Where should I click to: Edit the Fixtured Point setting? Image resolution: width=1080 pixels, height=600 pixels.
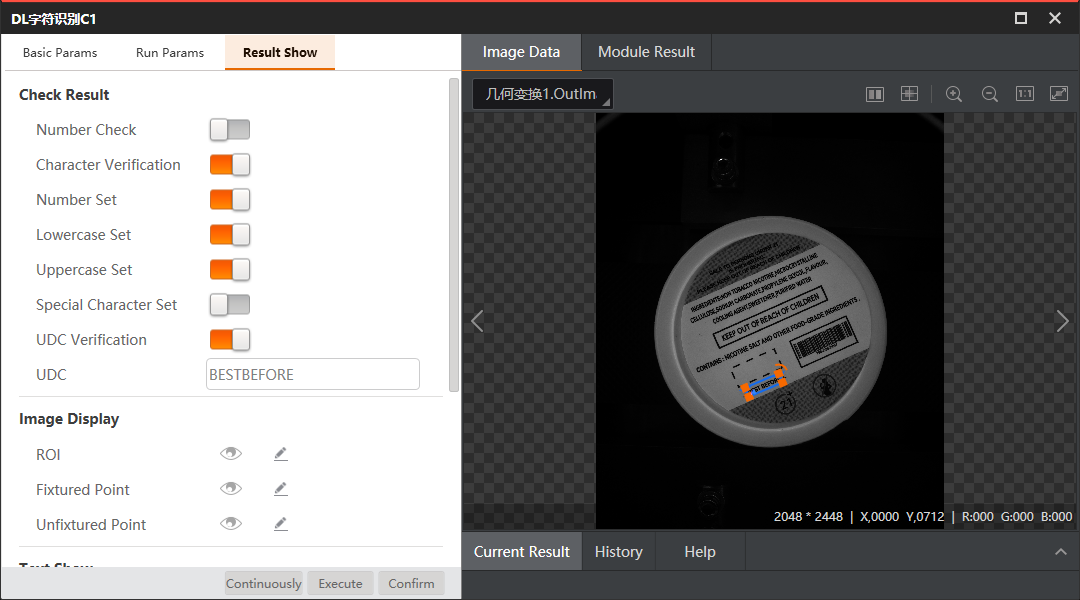pos(281,488)
